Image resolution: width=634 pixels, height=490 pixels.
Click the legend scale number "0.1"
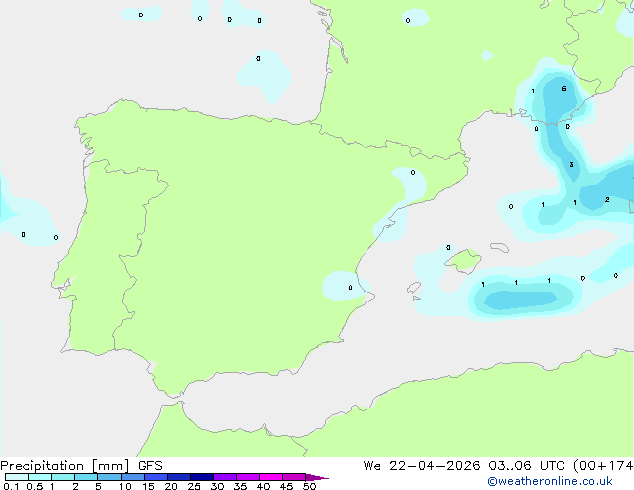click(11, 486)
